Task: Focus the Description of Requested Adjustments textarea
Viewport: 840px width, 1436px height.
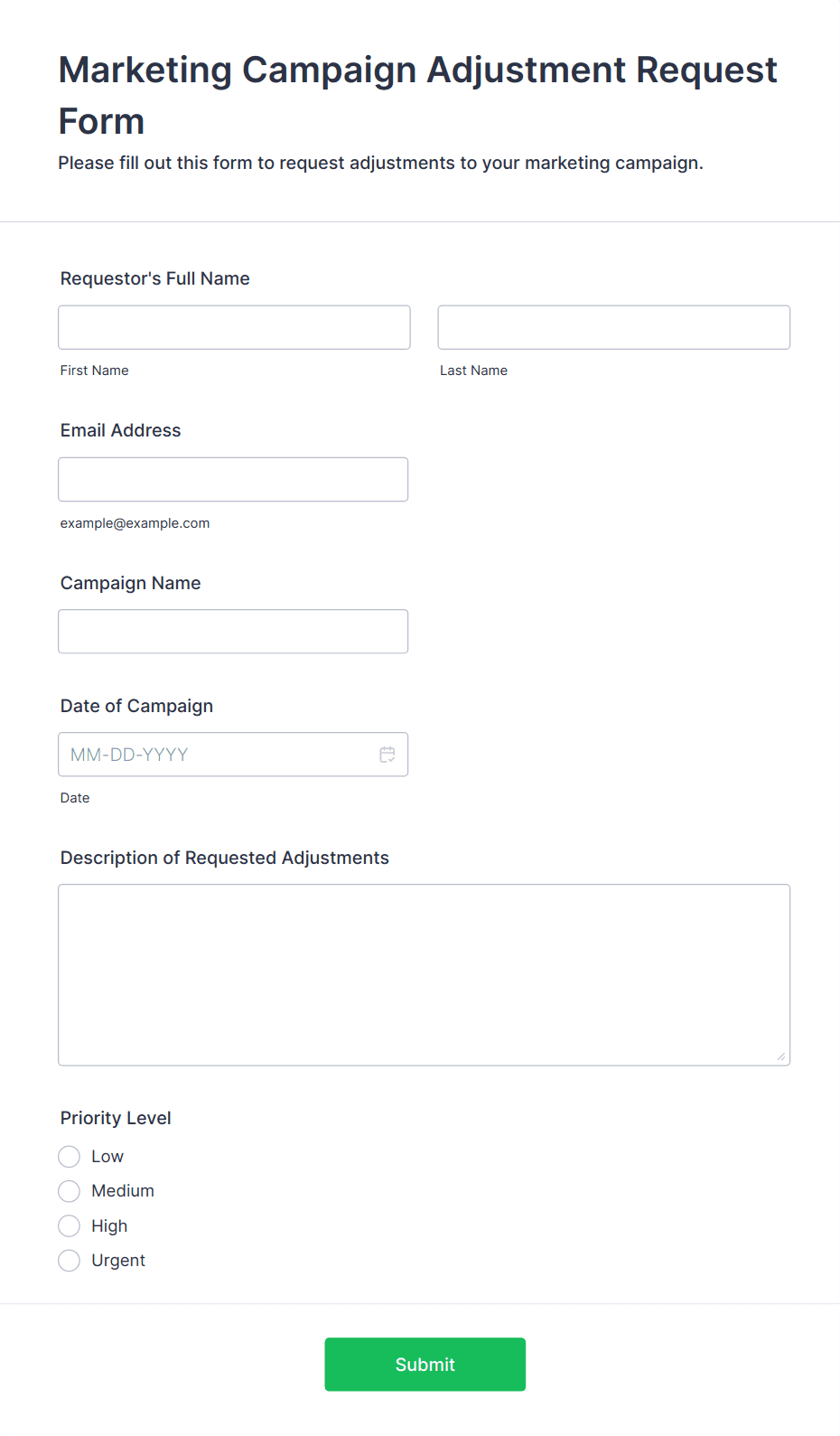Action: (x=425, y=975)
